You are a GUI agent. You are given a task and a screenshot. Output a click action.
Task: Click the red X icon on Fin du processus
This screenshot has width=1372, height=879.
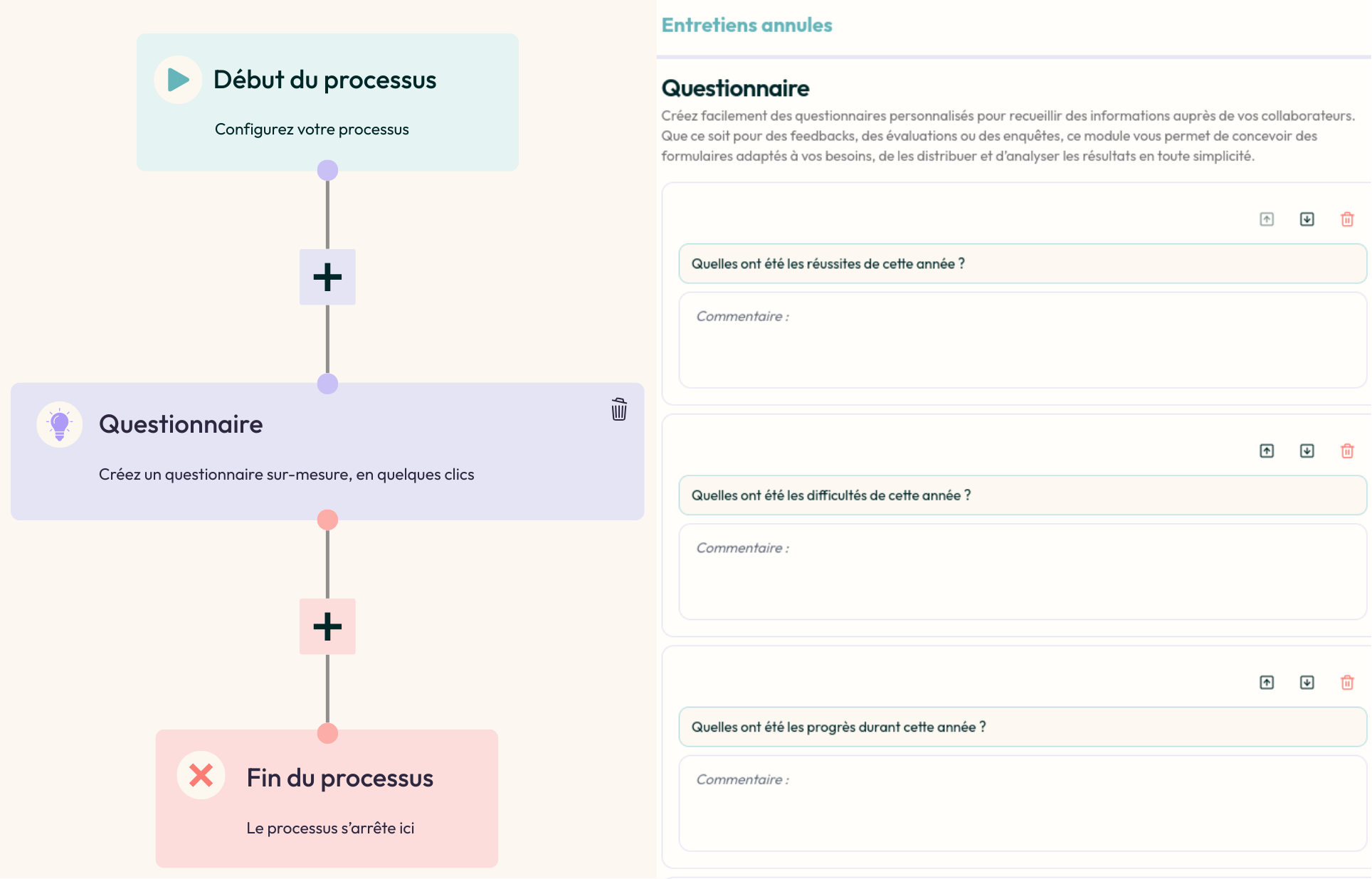[201, 775]
